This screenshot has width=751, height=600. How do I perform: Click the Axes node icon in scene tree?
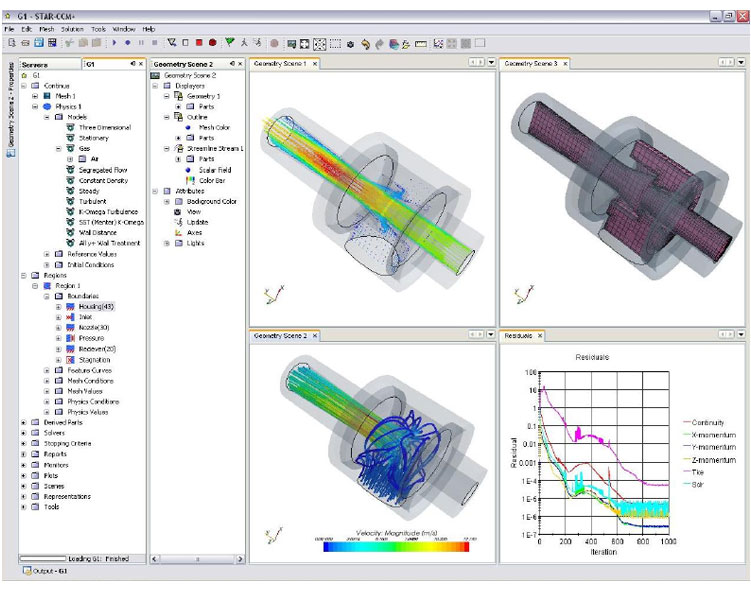click(x=179, y=233)
